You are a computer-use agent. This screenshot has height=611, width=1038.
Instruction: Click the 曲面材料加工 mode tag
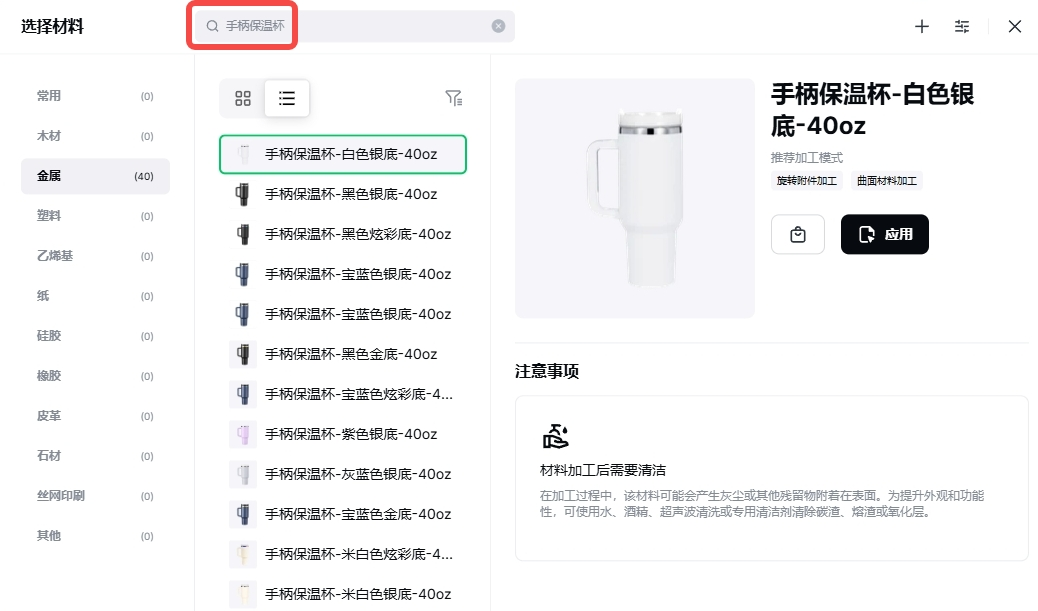887,181
